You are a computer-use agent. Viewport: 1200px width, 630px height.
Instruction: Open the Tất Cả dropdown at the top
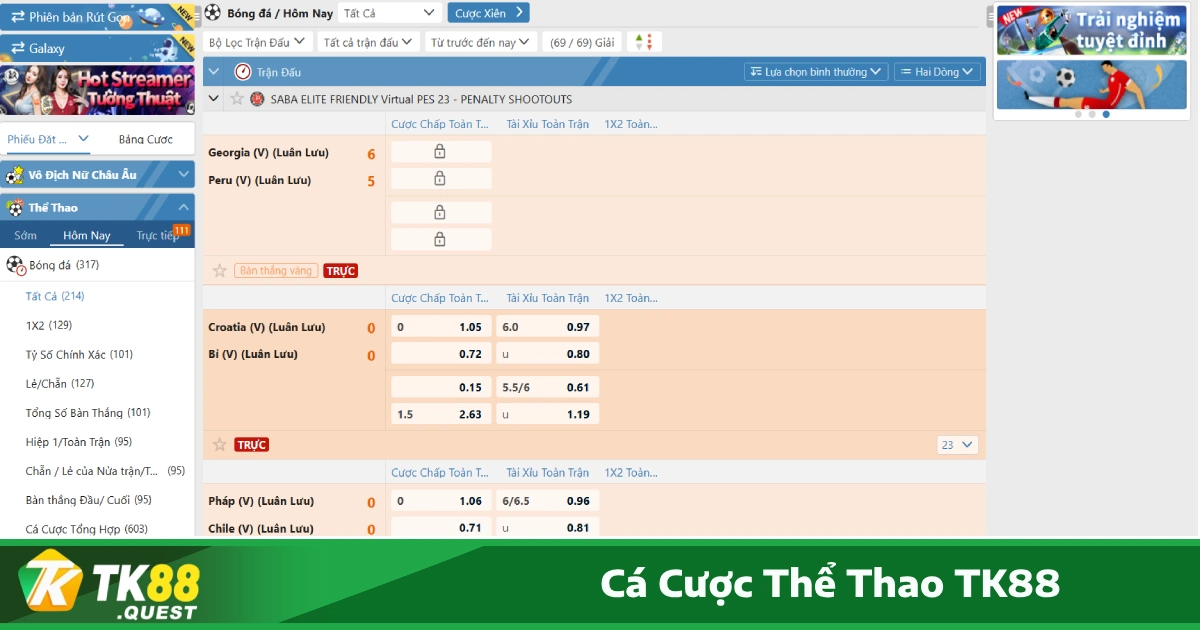pos(389,12)
